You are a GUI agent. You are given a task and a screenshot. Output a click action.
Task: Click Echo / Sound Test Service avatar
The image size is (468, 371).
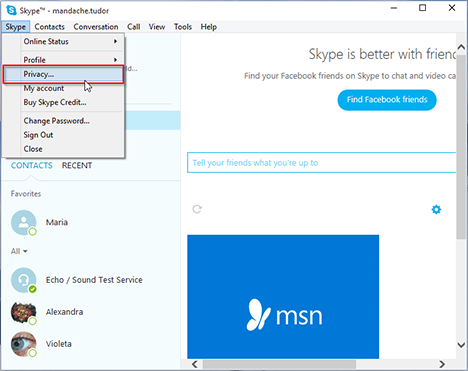click(24, 280)
